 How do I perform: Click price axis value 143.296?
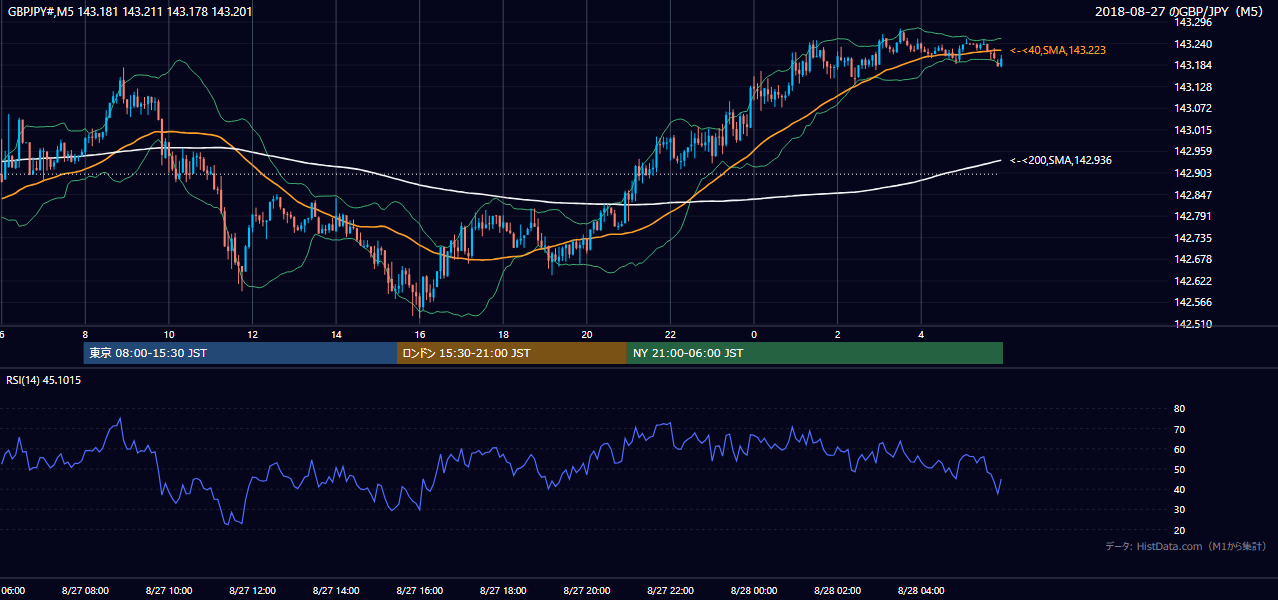point(1192,22)
